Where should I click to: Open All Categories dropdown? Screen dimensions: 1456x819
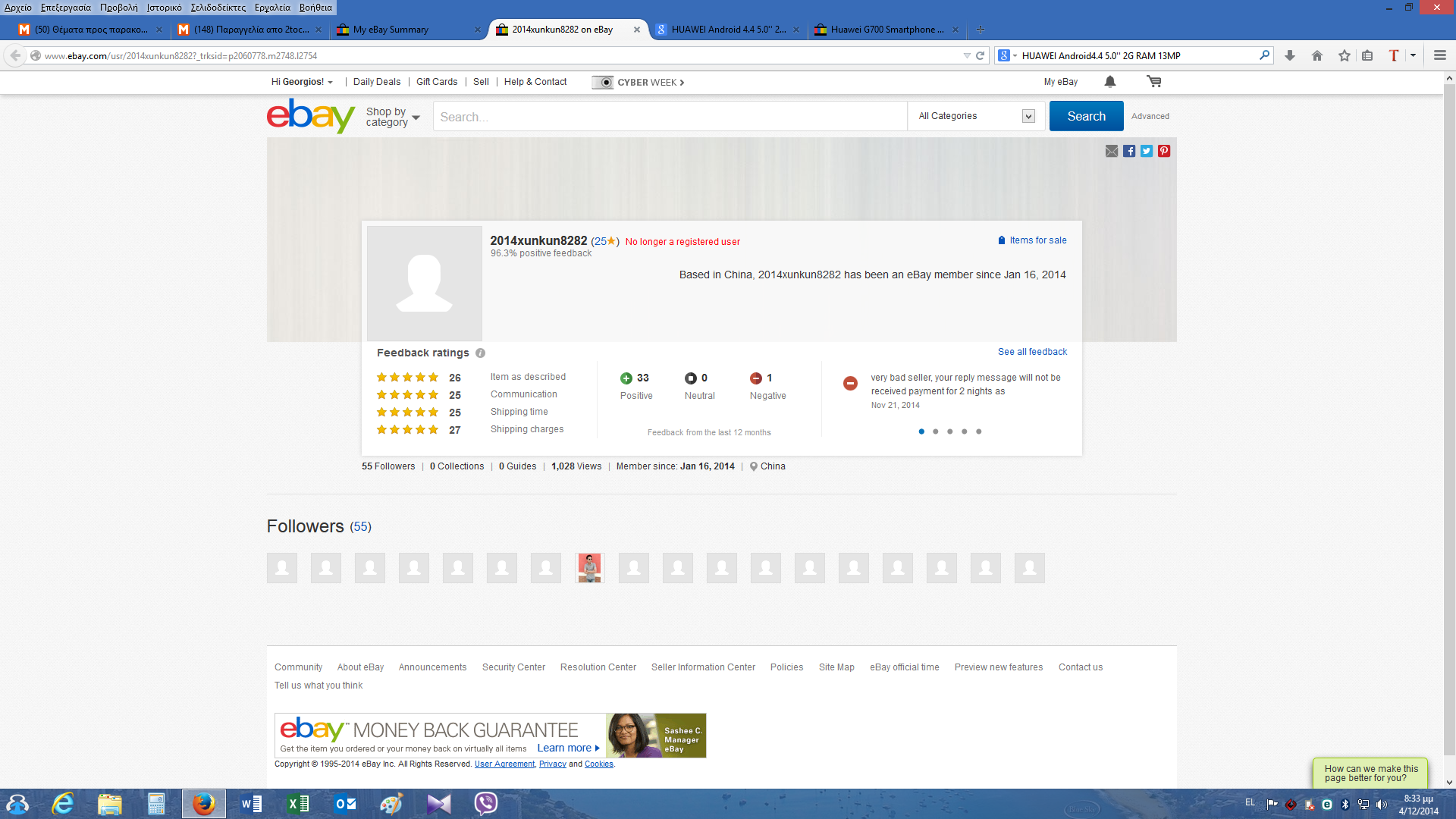click(977, 116)
